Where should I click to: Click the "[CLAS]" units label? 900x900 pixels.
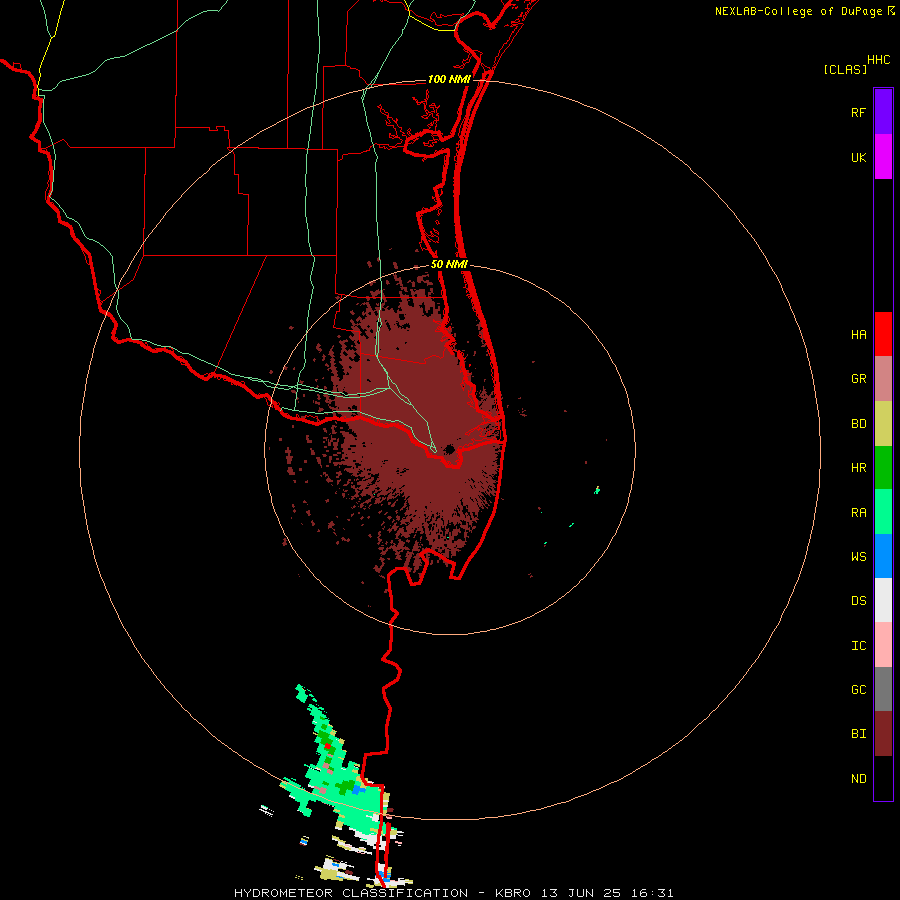click(845, 69)
